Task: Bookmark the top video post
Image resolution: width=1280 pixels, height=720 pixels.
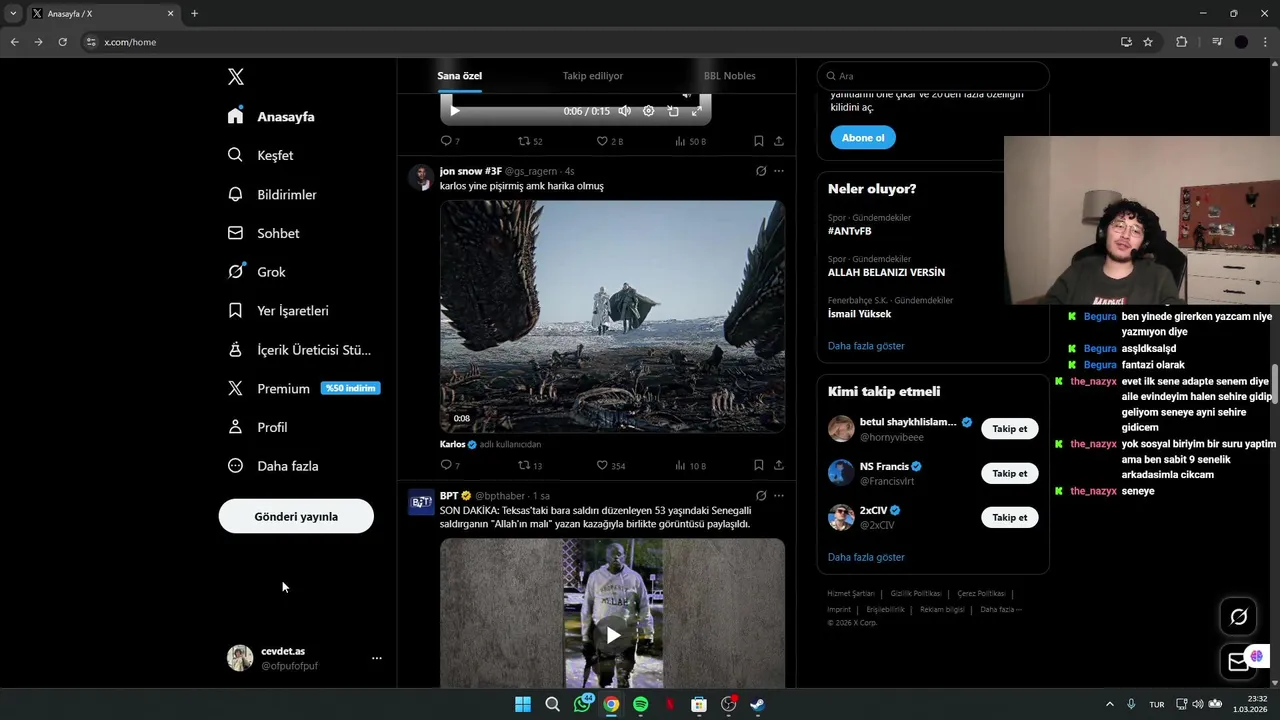Action: (758, 141)
